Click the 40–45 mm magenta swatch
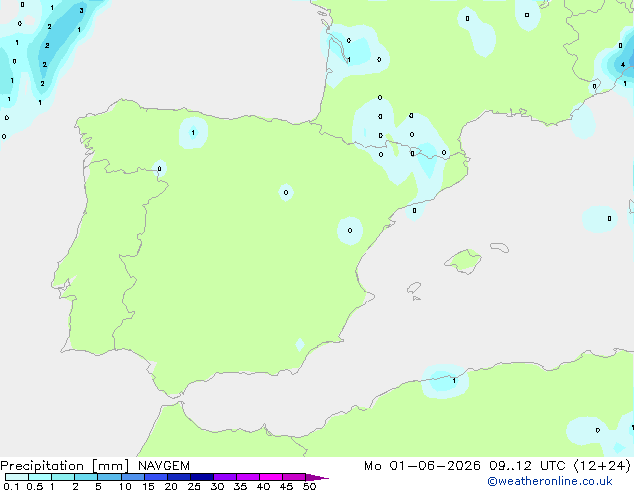This screenshot has width=634, height=490. (271, 477)
